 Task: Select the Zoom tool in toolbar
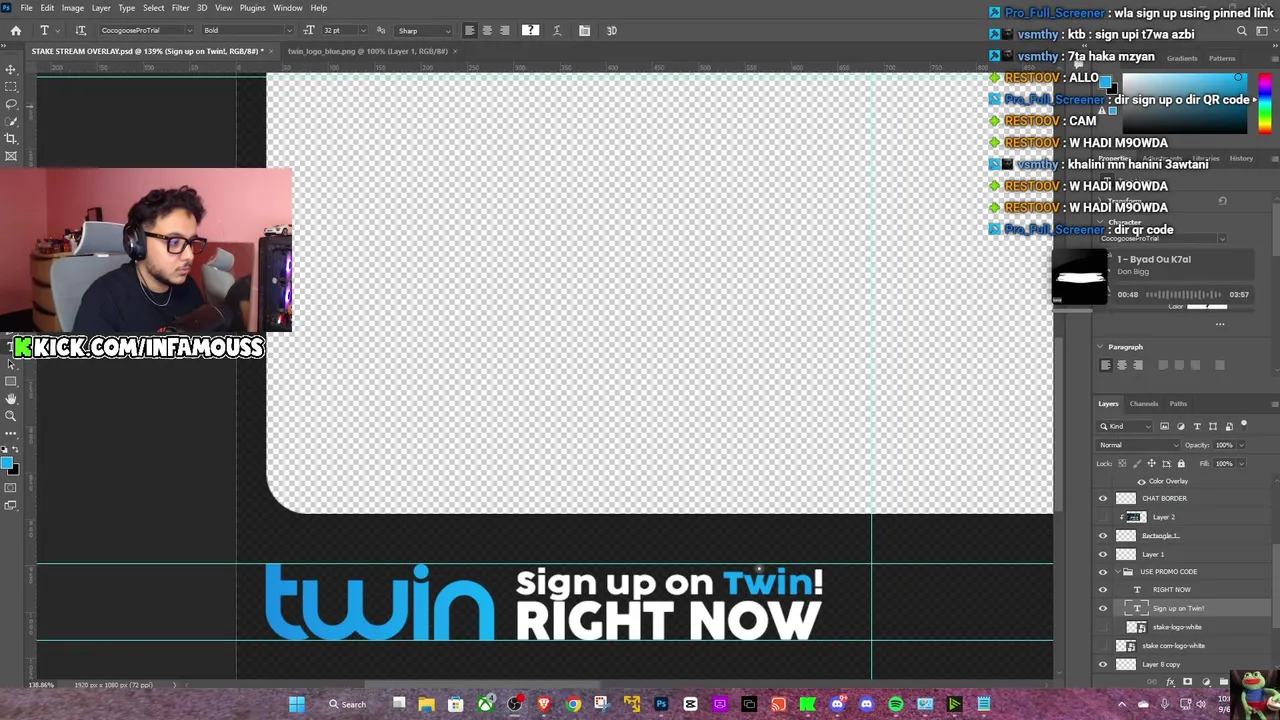click(11, 416)
